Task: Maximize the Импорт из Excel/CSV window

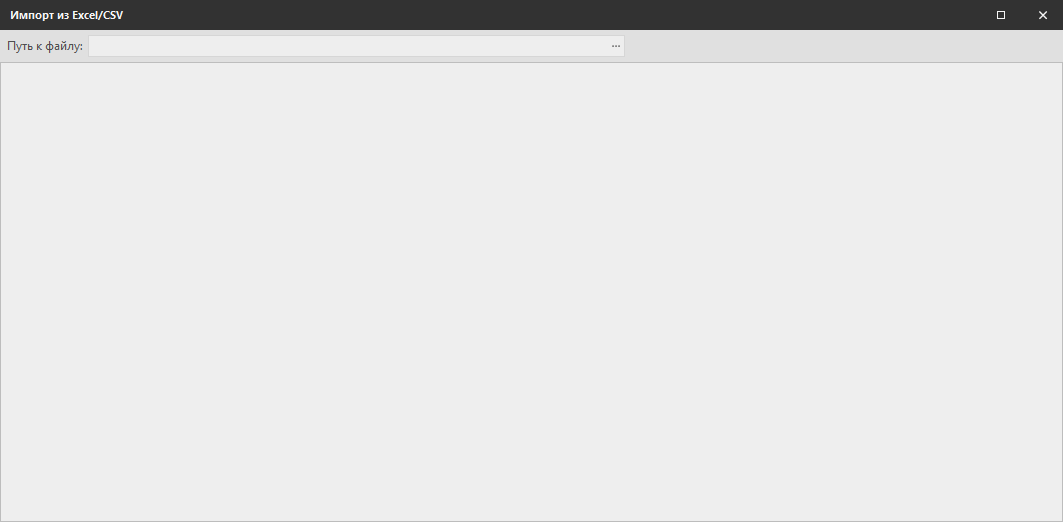Action: [1001, 15]
